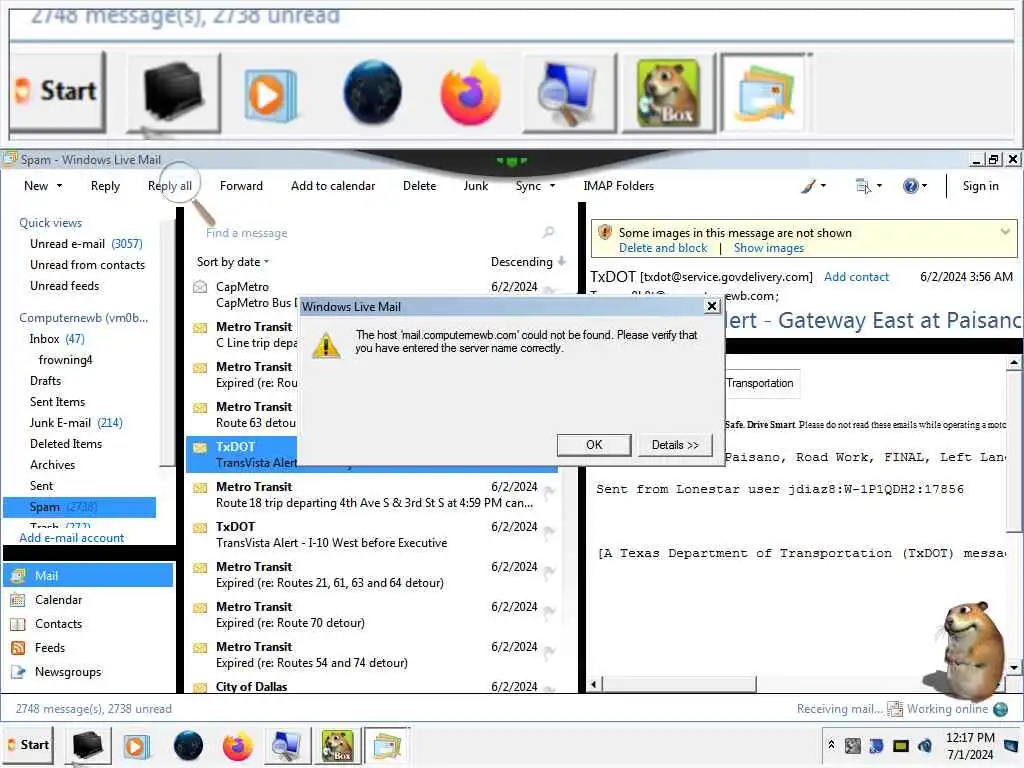Expand Details in the host not found dialog

675,445
